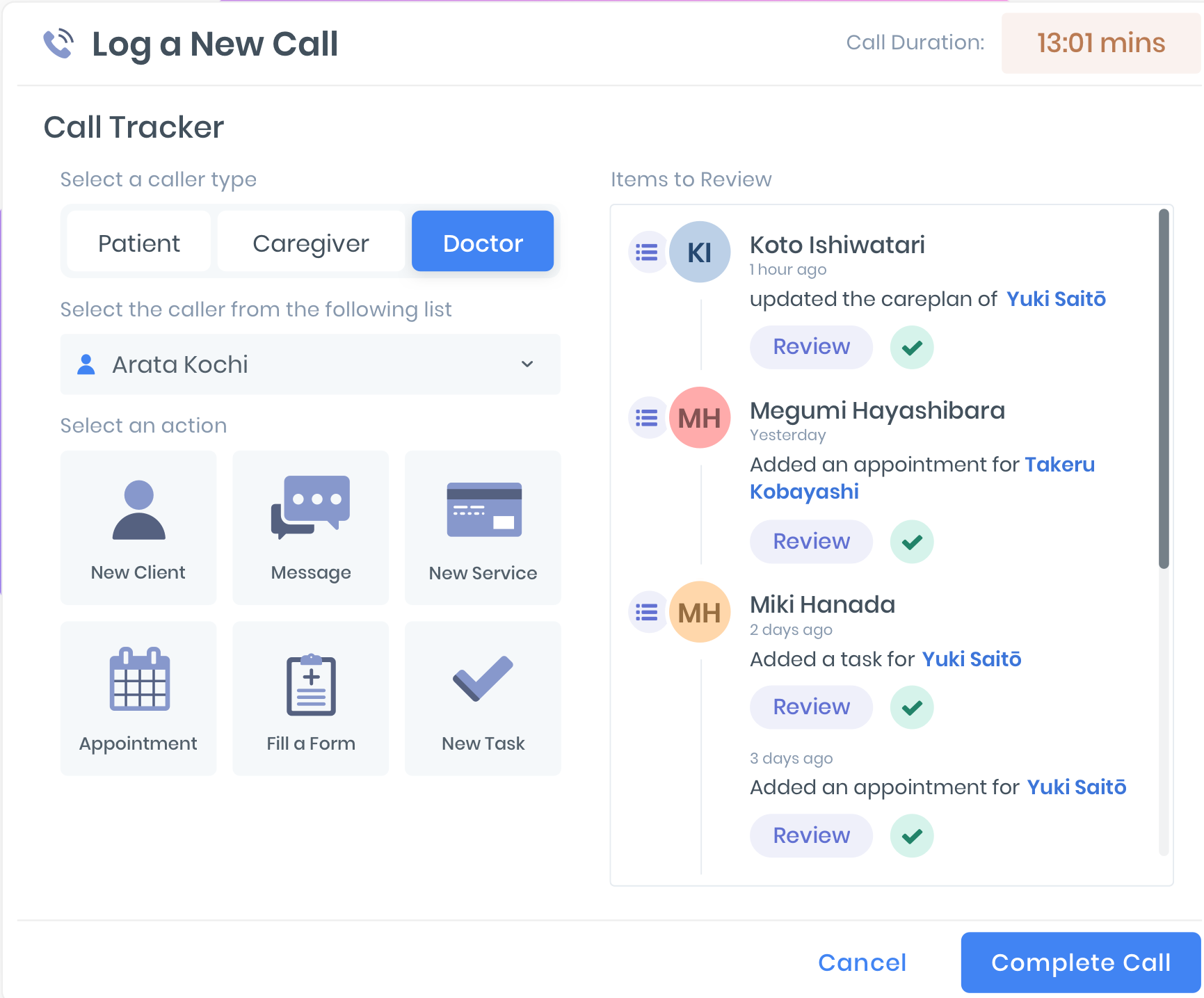Open the Takeru Kobayashi patient link
Screen dimensions: 1204x998
tap(804, 492)
